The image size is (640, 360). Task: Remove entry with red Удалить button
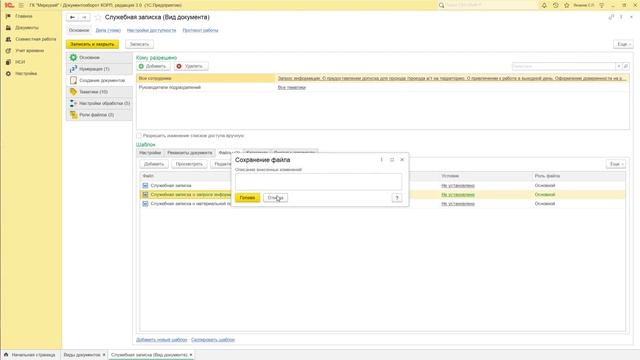191,66
